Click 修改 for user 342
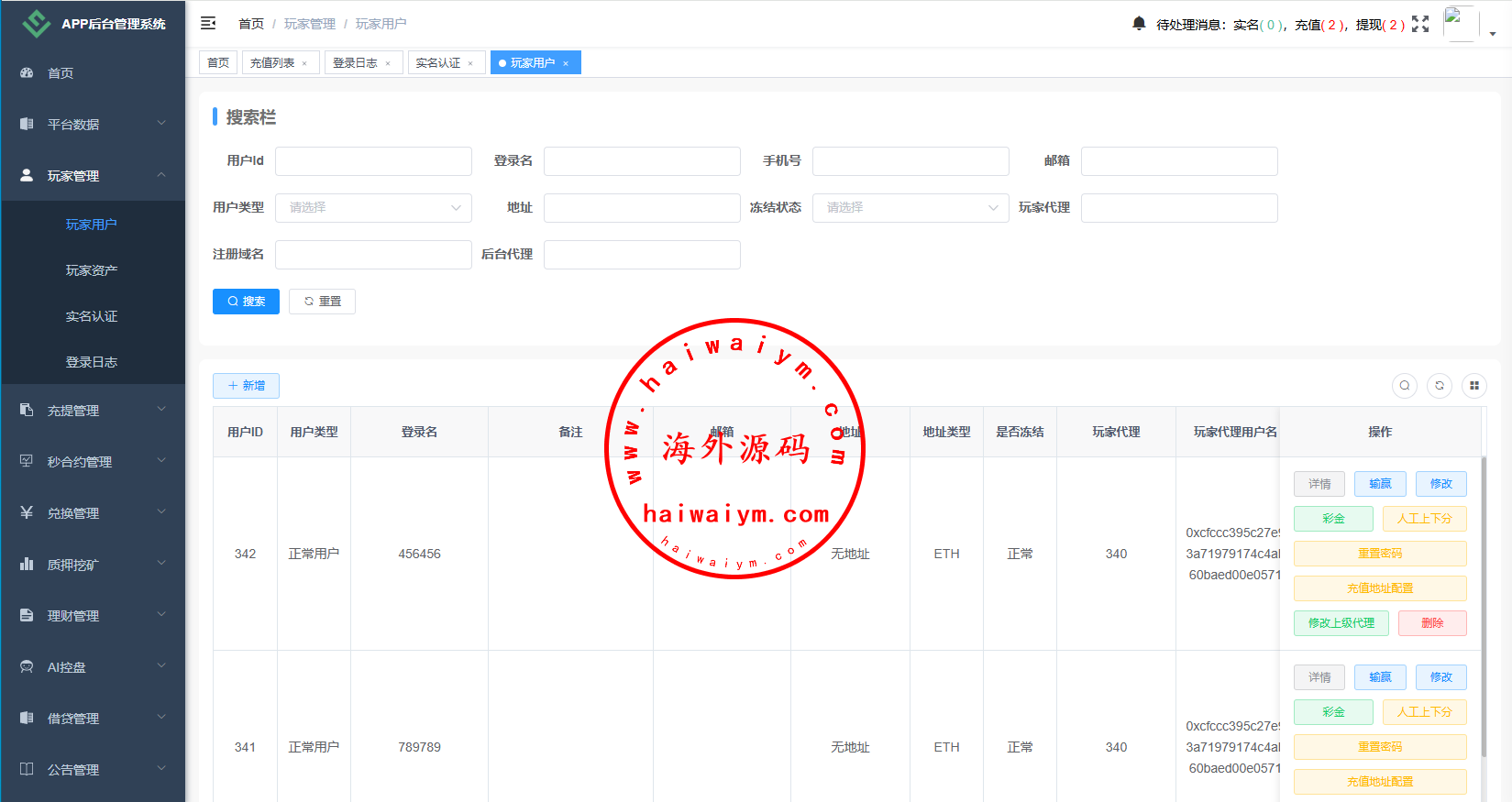 [1441, 484]
